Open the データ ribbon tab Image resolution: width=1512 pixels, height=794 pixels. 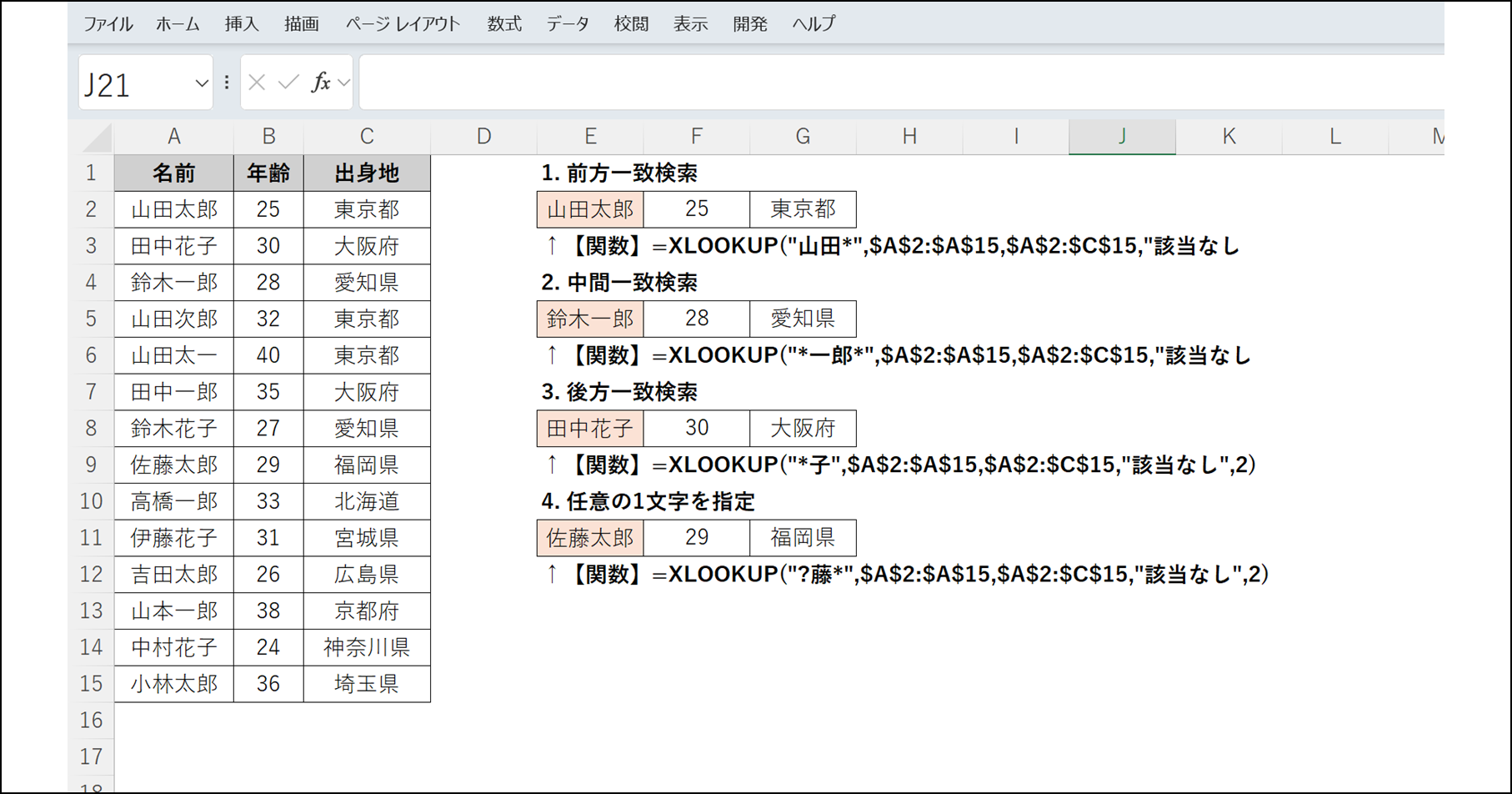tap(567, 23)
